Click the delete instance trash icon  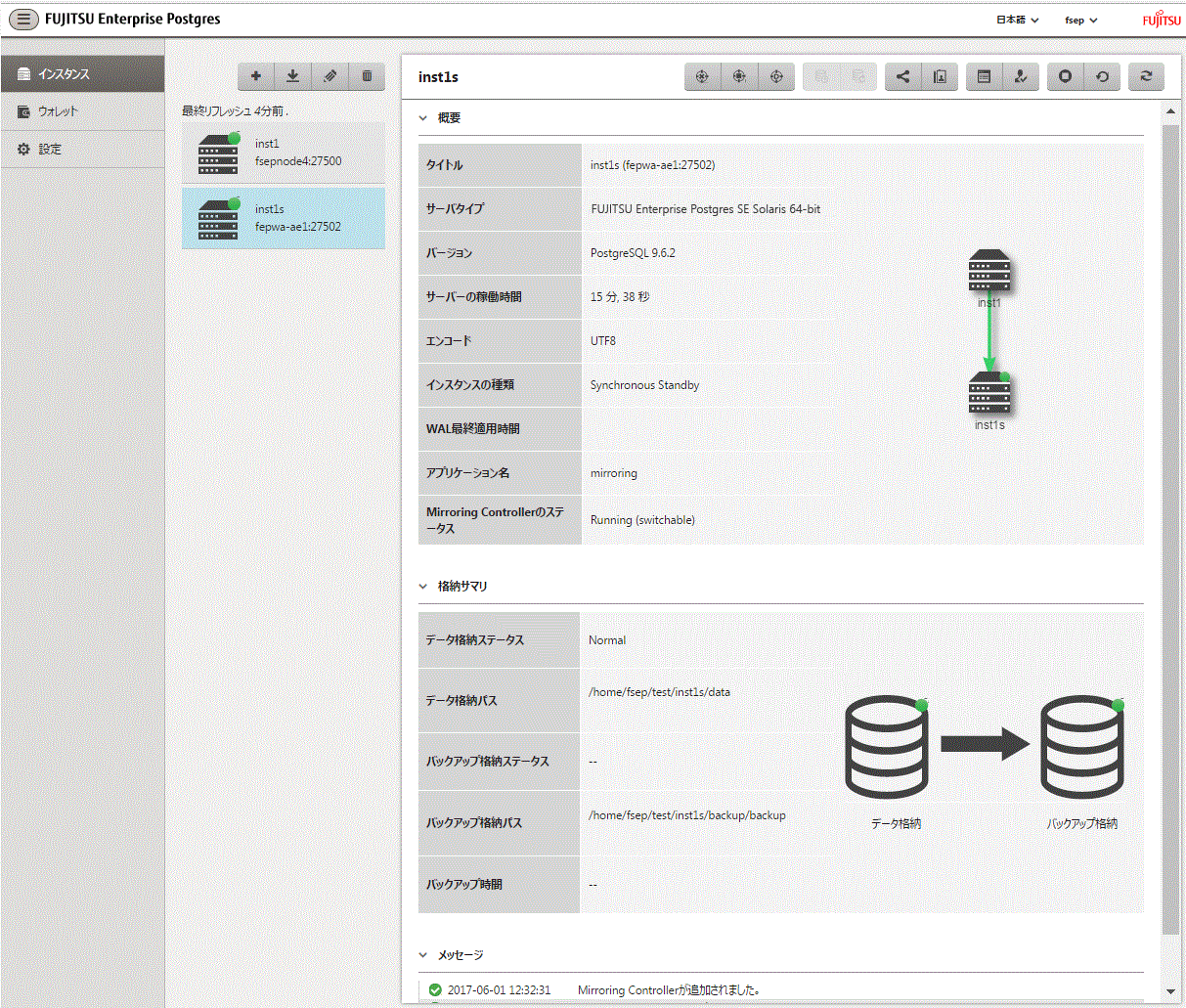tap(367, 76)
